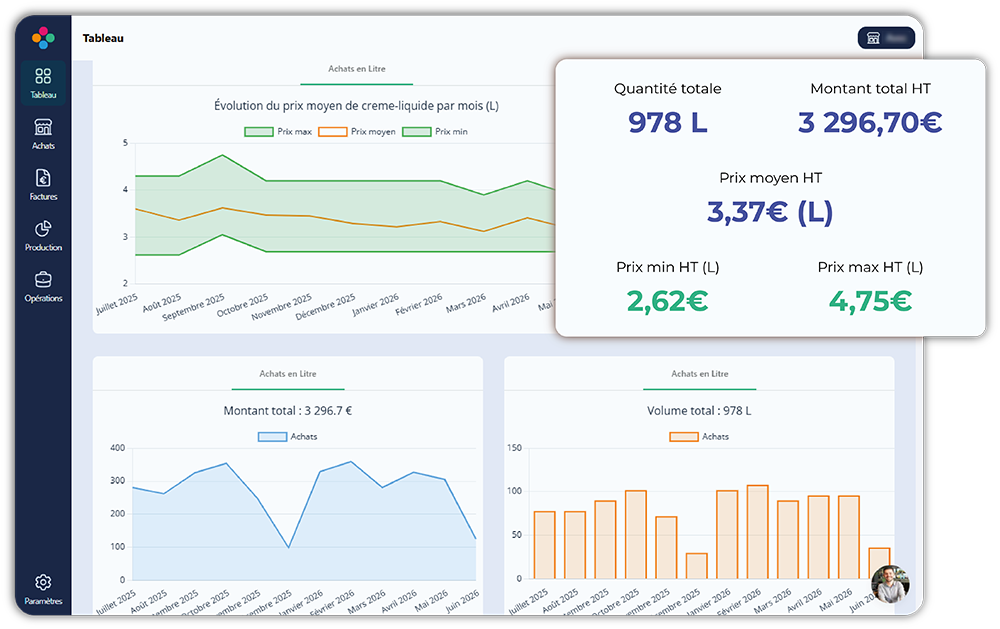Click the store button at top right
1000x629 pixels.
coord(886,38)
